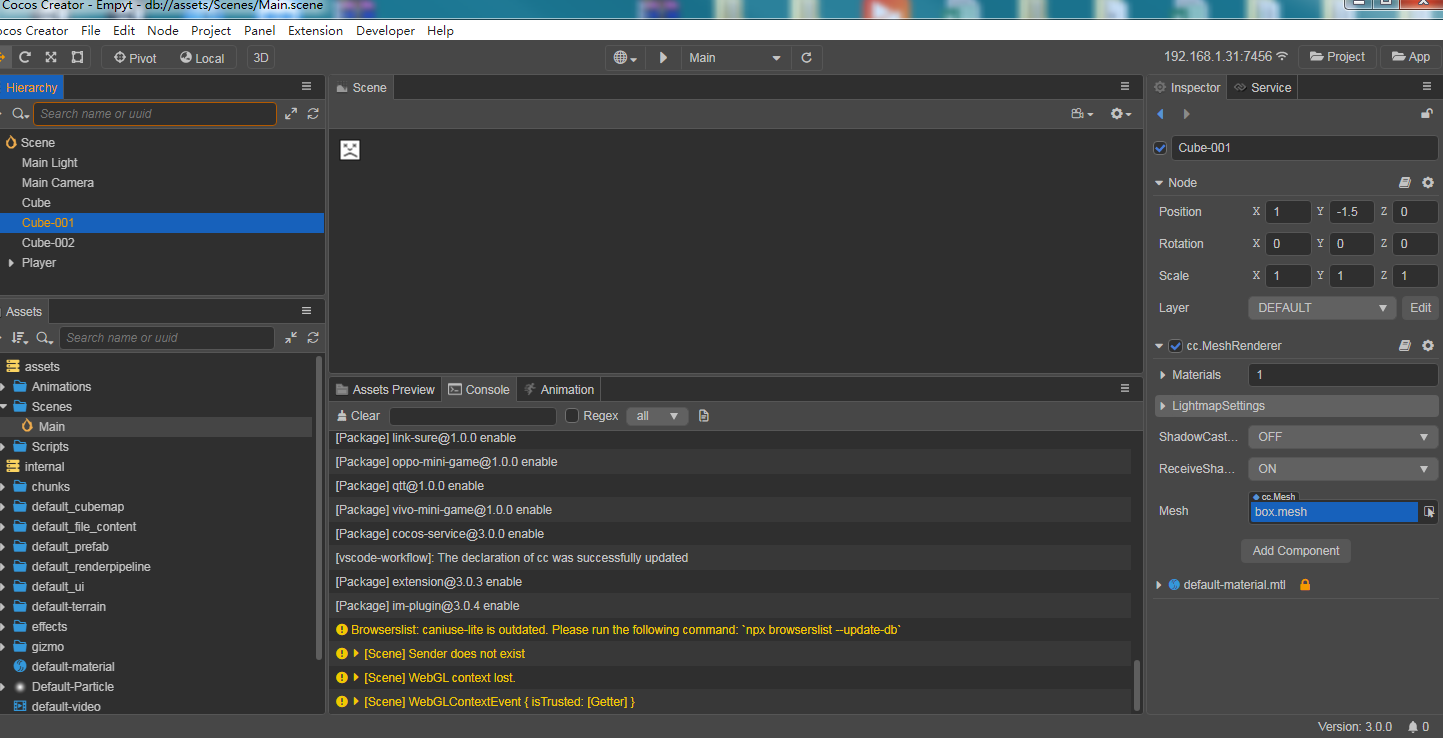Click the preview IP address 192.168.1.31:7456
The width and height of the screenshot is (1443, 738).
[1218, 57]
